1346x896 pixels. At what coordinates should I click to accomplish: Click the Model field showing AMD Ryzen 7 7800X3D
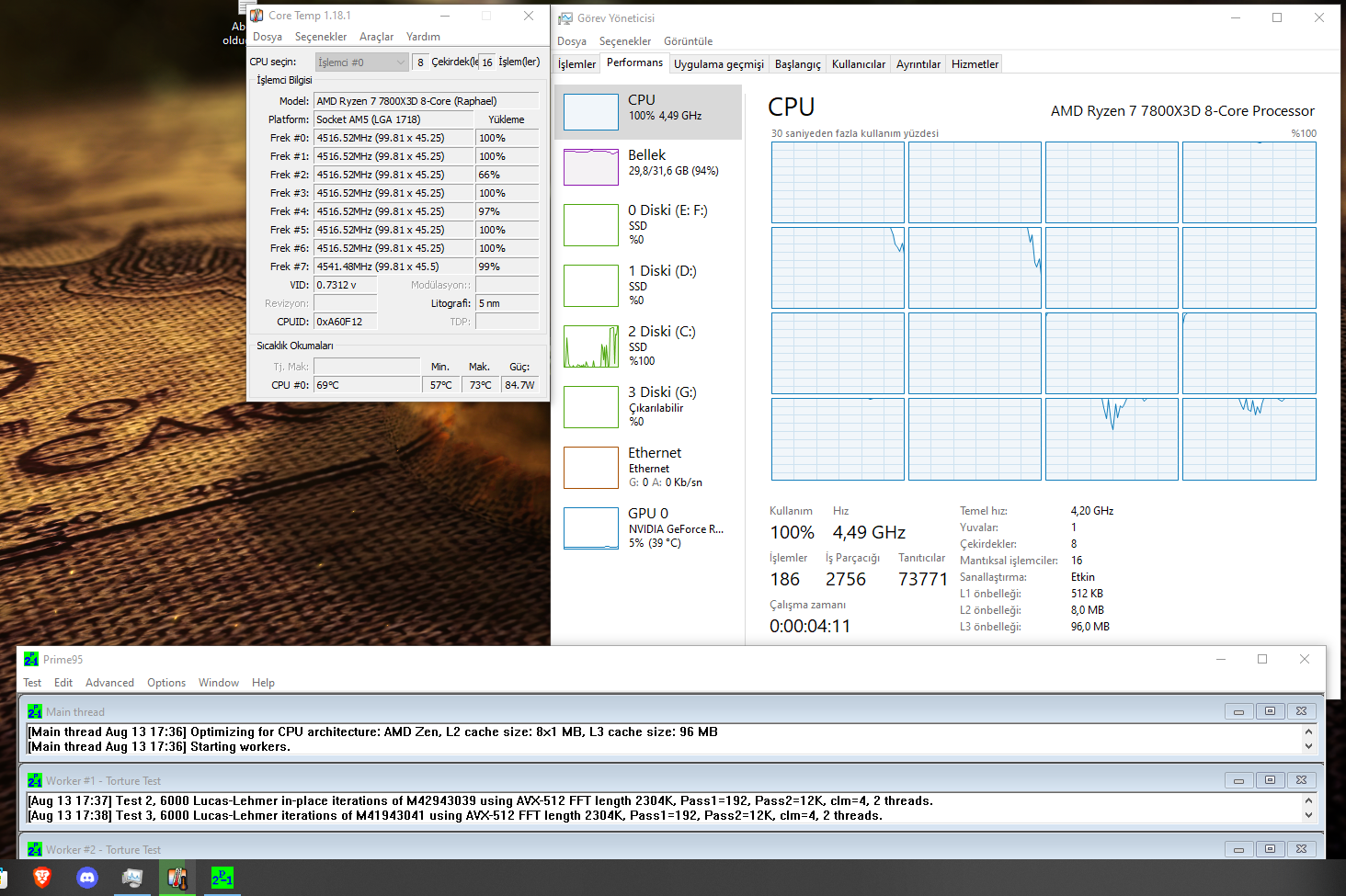coord(427,101)
